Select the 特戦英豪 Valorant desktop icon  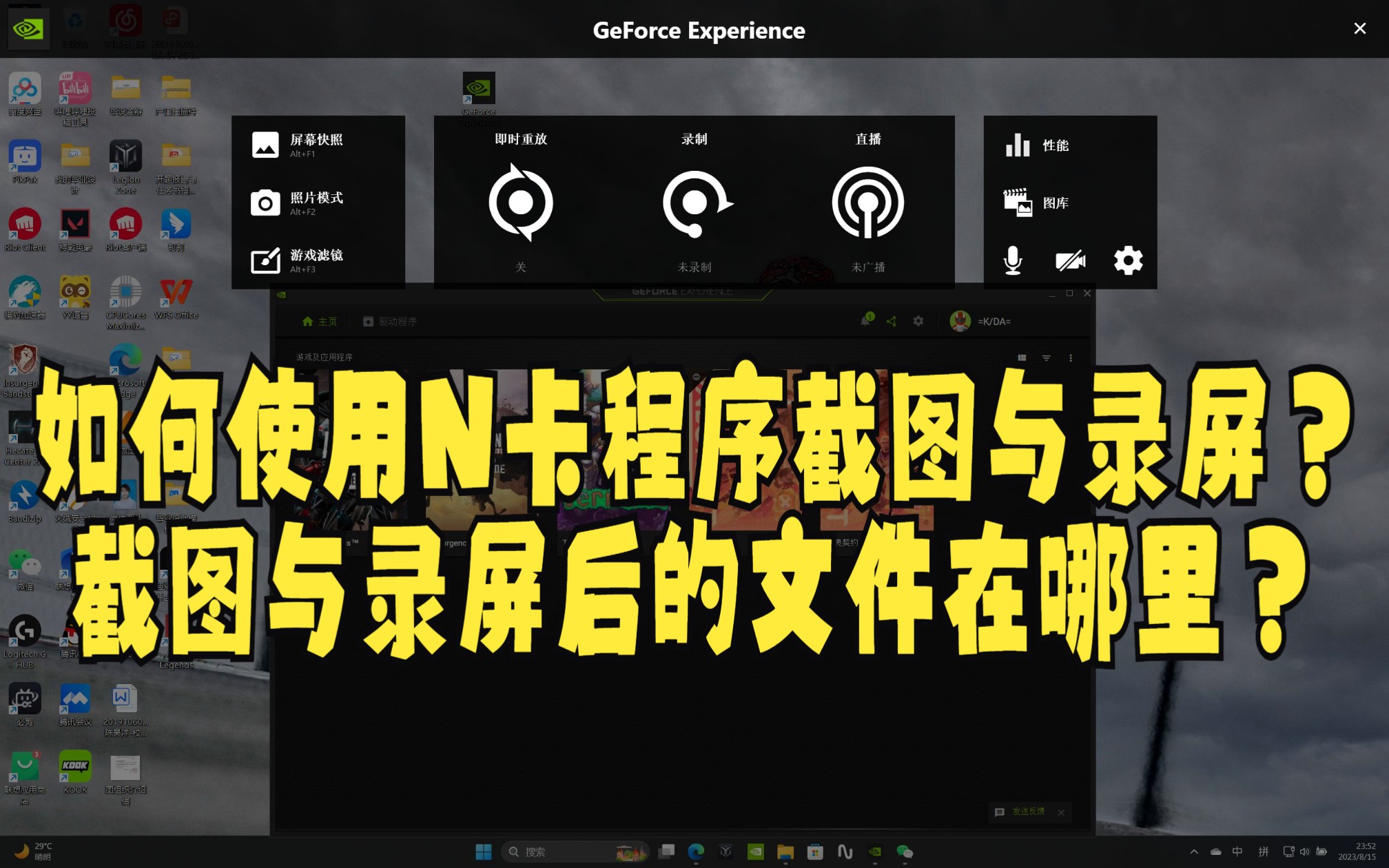click(x=75, y=229)
